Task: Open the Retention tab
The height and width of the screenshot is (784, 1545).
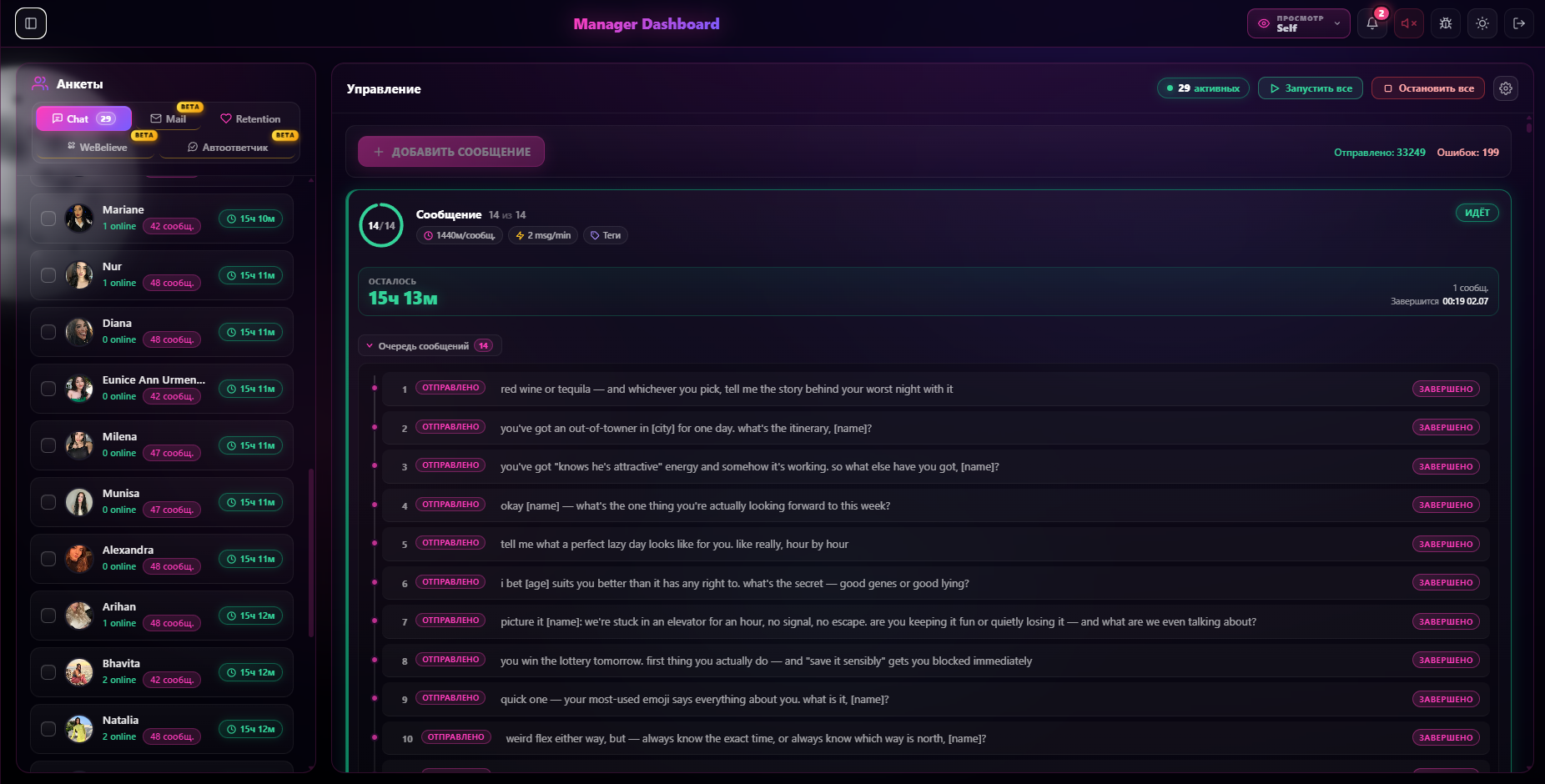Action: (250, 118)
